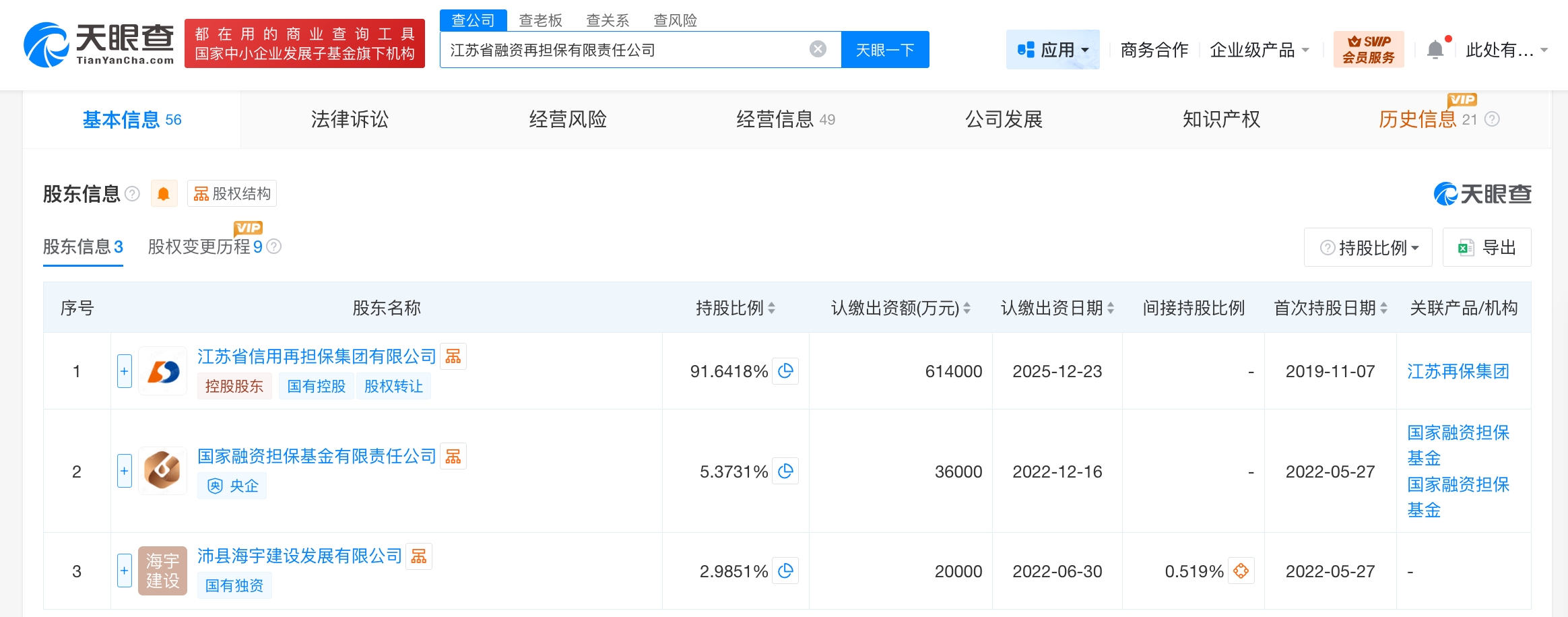The height and width of the screenshot is (617, 1568).
Task: View indirect holding path for 0.519%
Action: coord(1241,571)
